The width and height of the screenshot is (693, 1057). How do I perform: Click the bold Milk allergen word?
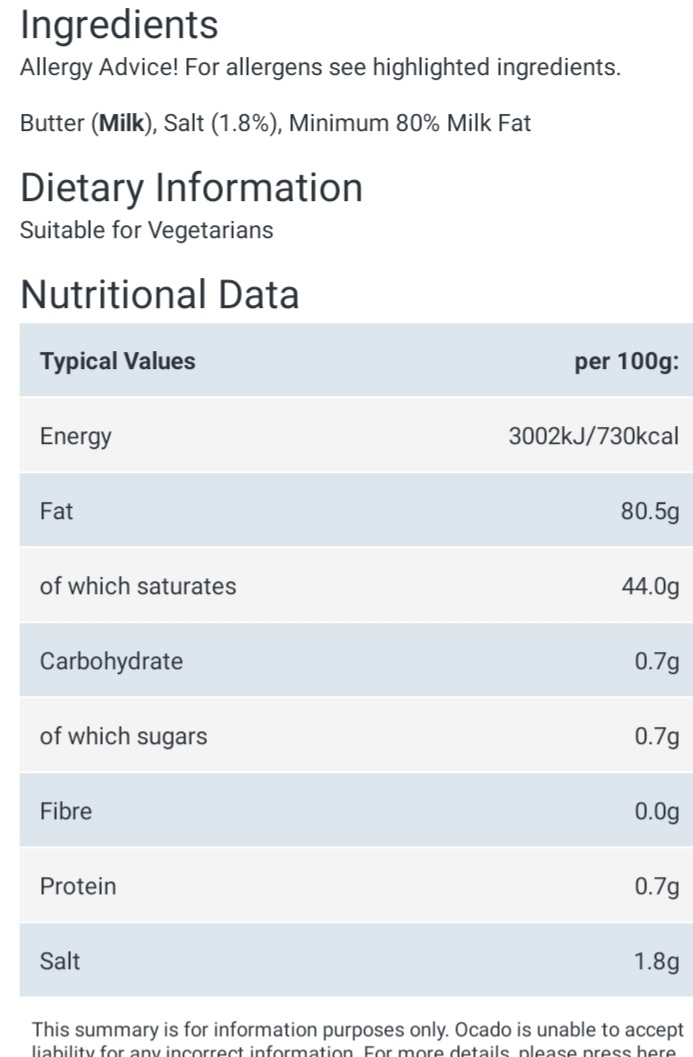click(121, 123)
